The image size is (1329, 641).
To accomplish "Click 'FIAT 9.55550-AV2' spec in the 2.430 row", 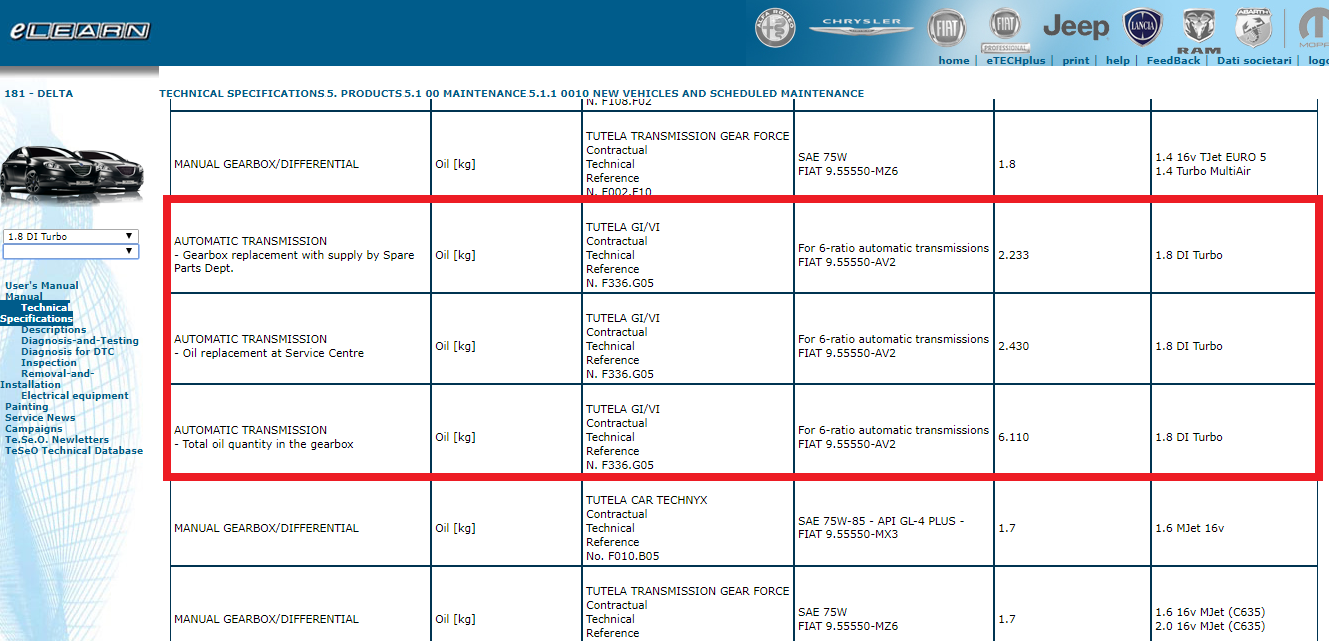I will pyautogui.click(x=847, y=353).
